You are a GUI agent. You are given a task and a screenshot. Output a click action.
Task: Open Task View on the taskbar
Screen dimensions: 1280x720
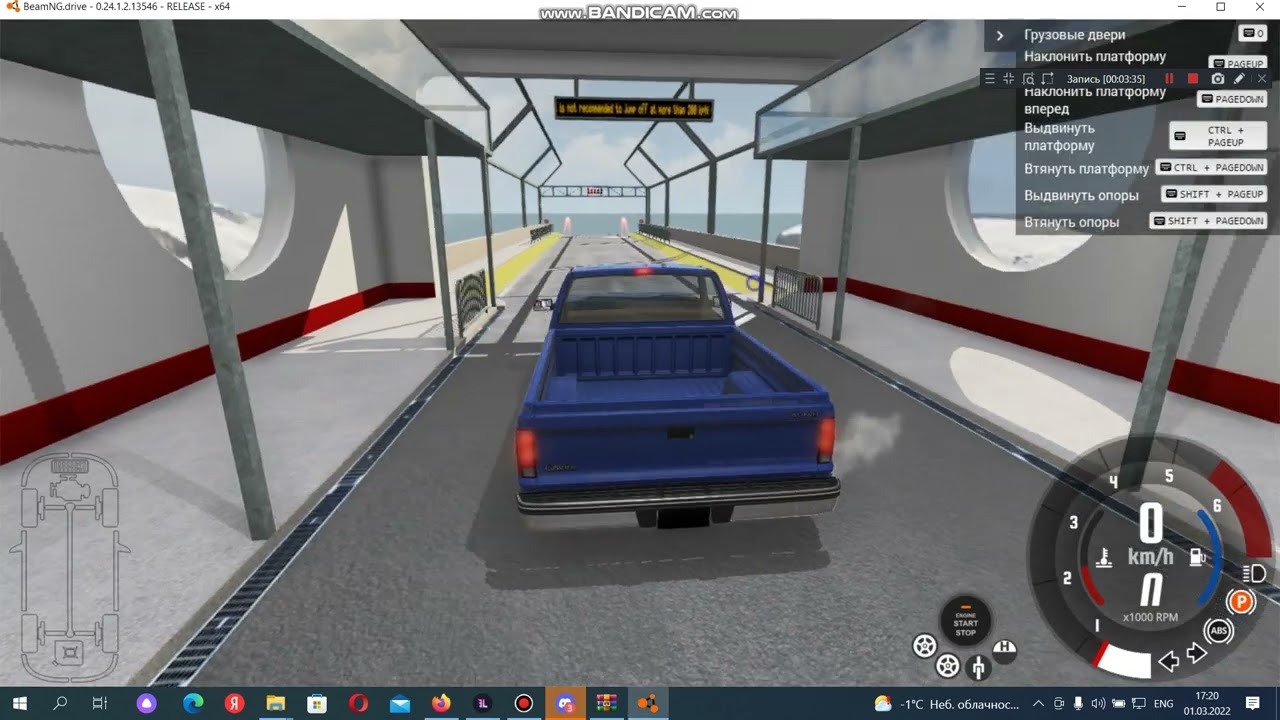(x=100, y=703)
